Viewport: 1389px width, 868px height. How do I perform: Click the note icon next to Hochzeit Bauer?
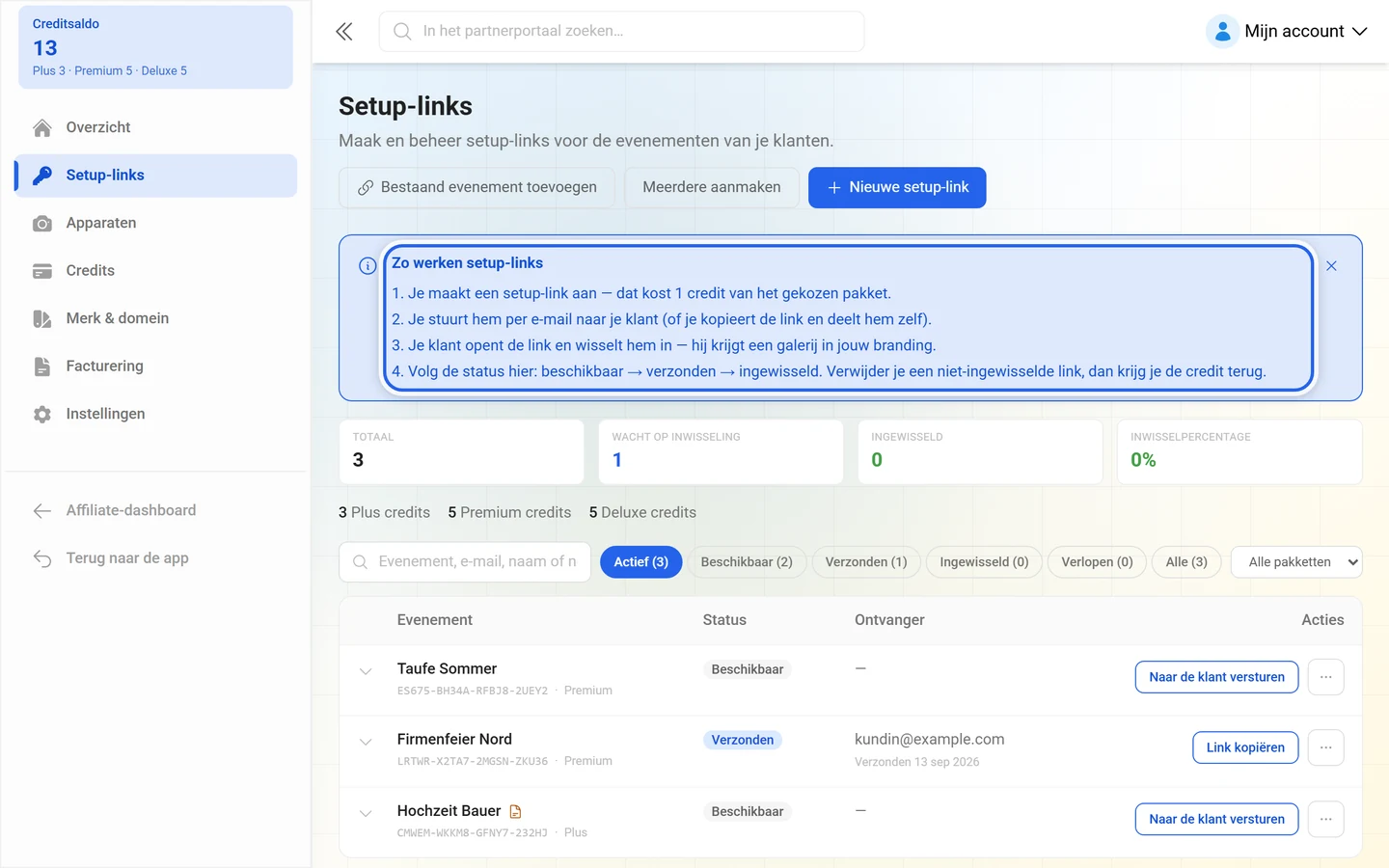pos(515,812)
